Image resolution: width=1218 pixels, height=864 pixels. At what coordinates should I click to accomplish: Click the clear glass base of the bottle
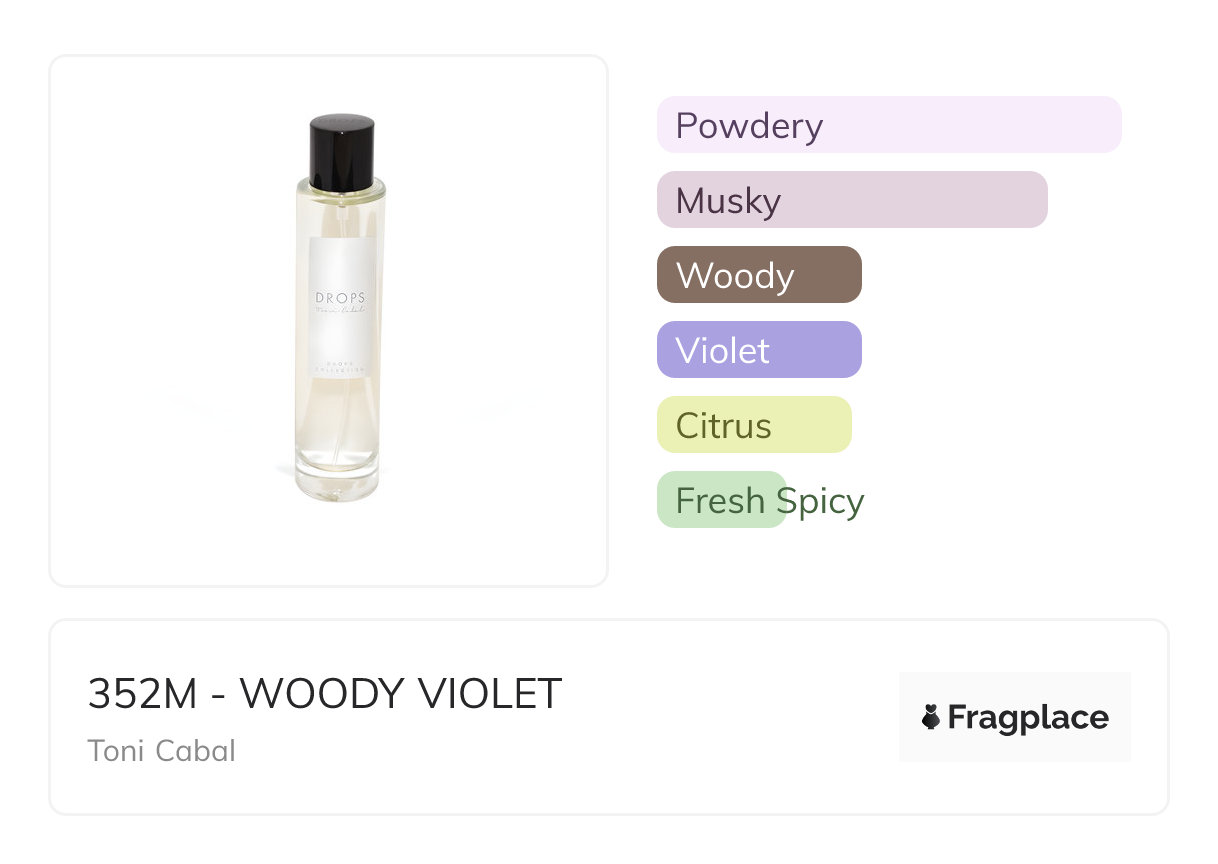pyautogui.click(x=339, y=482)
